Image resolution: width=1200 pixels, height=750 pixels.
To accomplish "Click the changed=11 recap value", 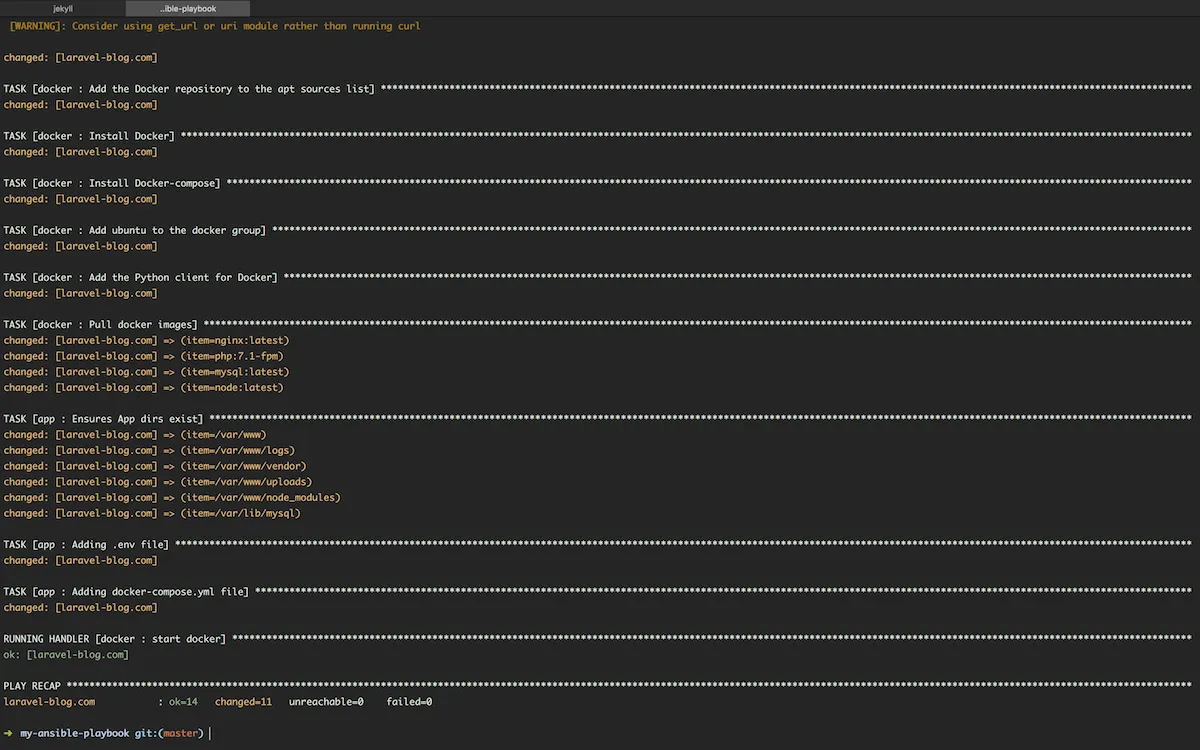I will tap(243, 701).
